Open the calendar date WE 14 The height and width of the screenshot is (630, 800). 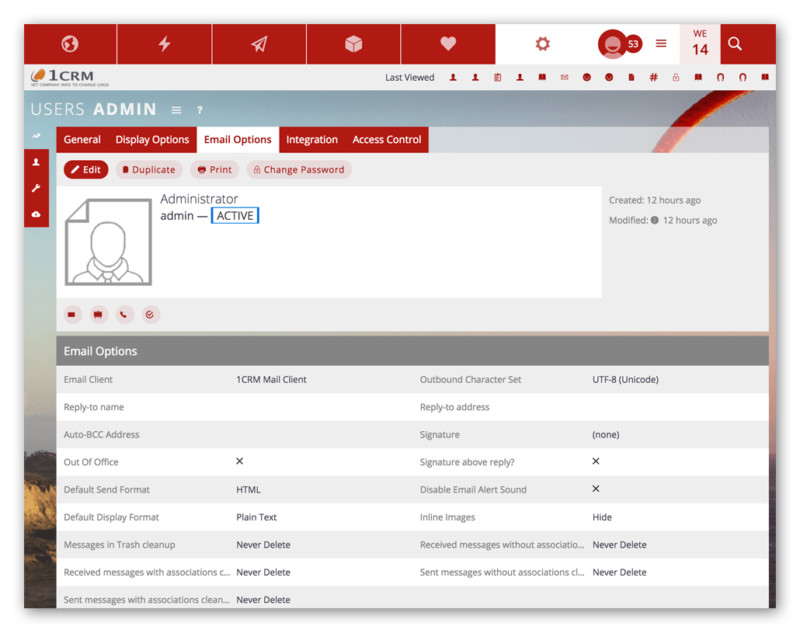pos(700,44)
